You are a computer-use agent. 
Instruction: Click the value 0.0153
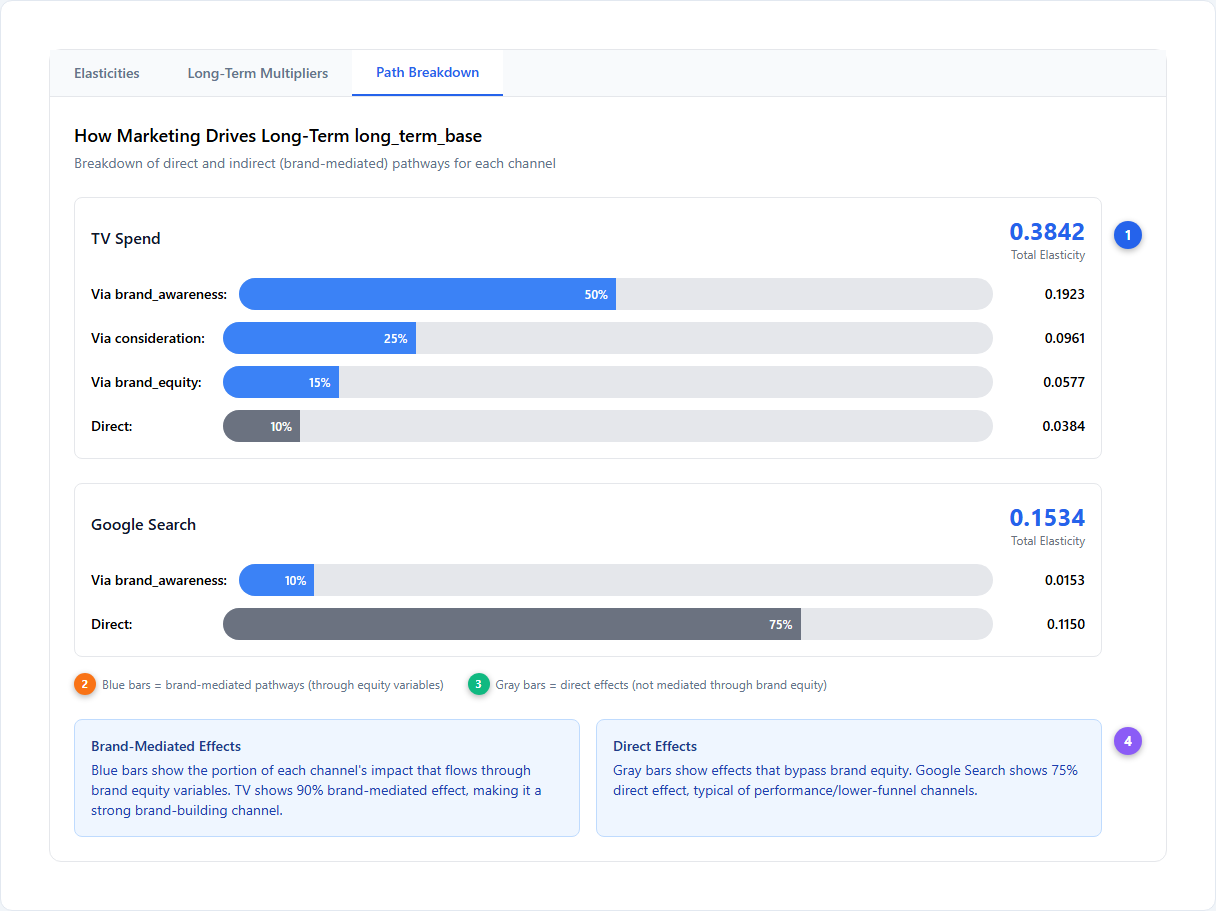(x=1065, y=580)
